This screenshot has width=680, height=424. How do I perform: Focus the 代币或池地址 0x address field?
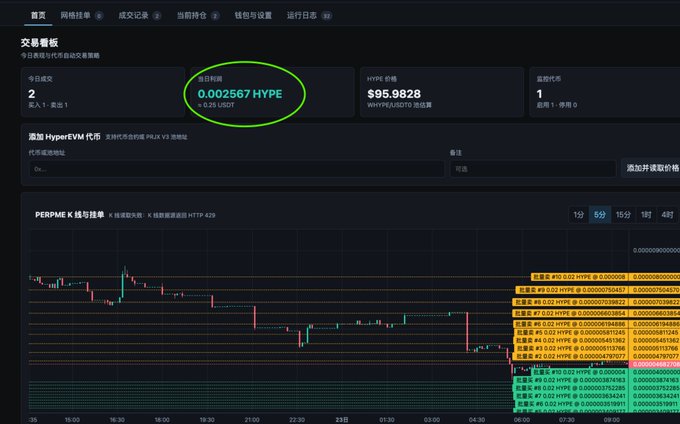[236, 169]
